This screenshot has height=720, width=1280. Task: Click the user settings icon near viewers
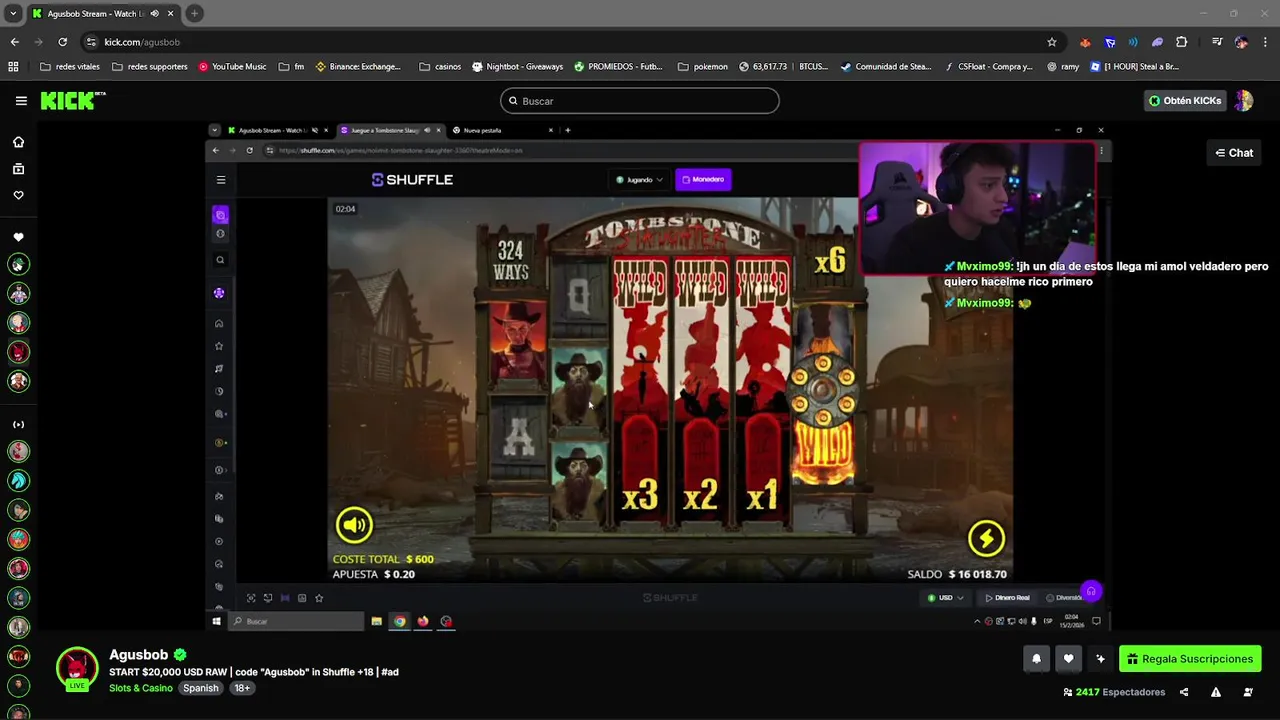pyautogui.click(x=1248, y=692)
